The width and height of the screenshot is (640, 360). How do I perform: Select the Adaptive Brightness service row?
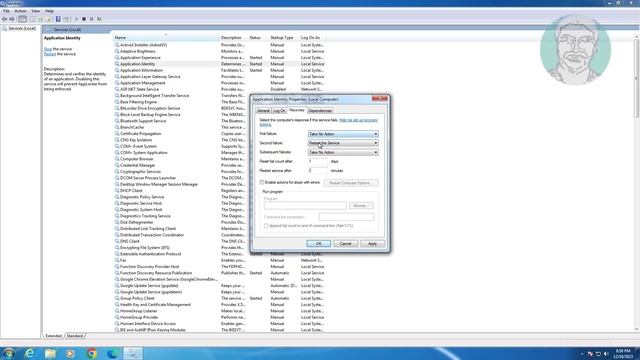pos(220,51)
